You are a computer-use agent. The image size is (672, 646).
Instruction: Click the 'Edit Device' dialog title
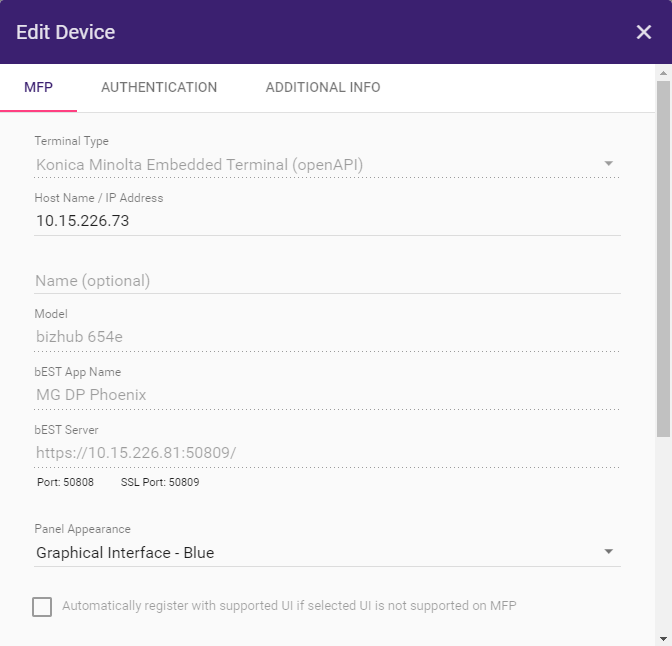(x=66, y=32)
